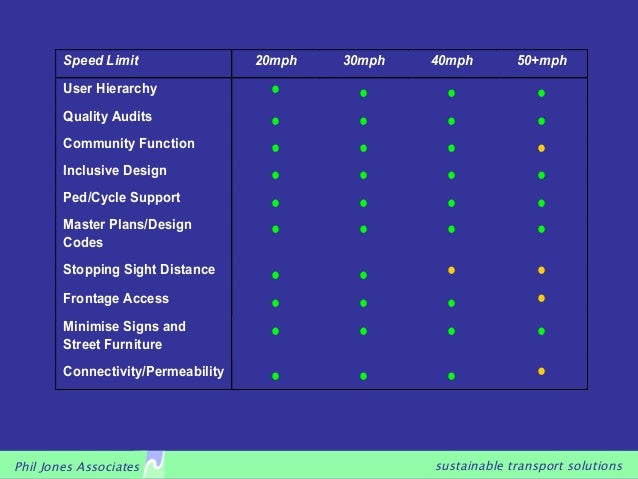This screenshot has width=638, height=479.
Task: Click the '30mph' column header
Action: (x=364, y=61)
